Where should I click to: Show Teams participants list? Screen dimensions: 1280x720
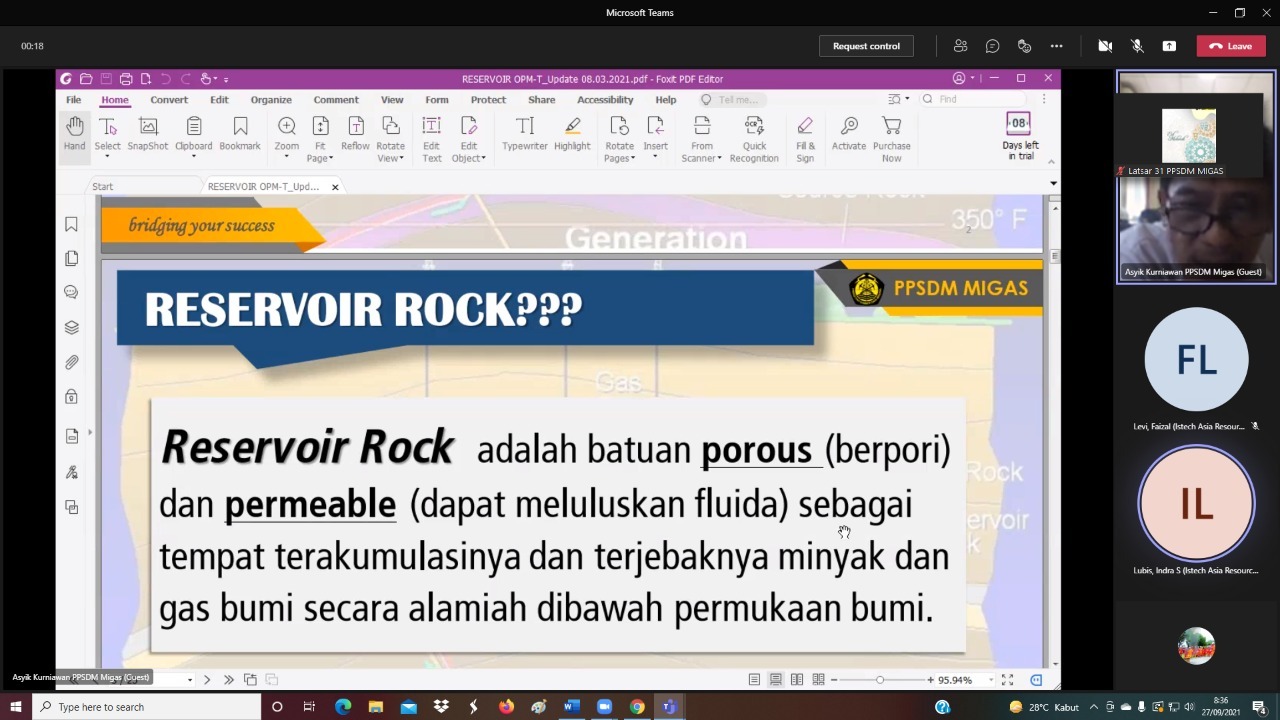point(960,46)
